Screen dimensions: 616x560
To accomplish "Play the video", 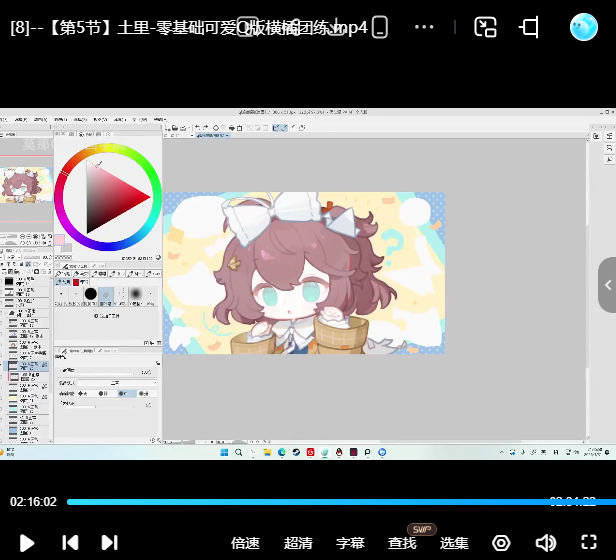I will [x=27, y=543].
